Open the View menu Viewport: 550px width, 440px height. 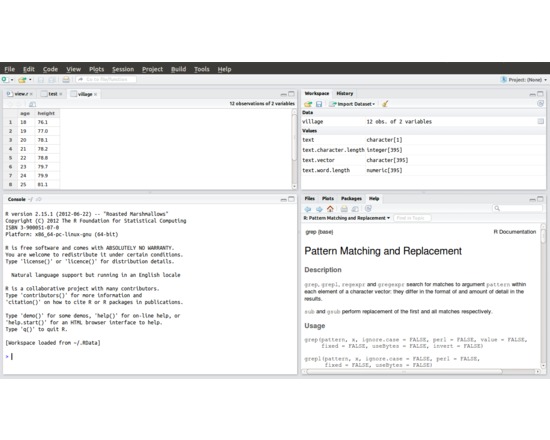pos(74,69)
